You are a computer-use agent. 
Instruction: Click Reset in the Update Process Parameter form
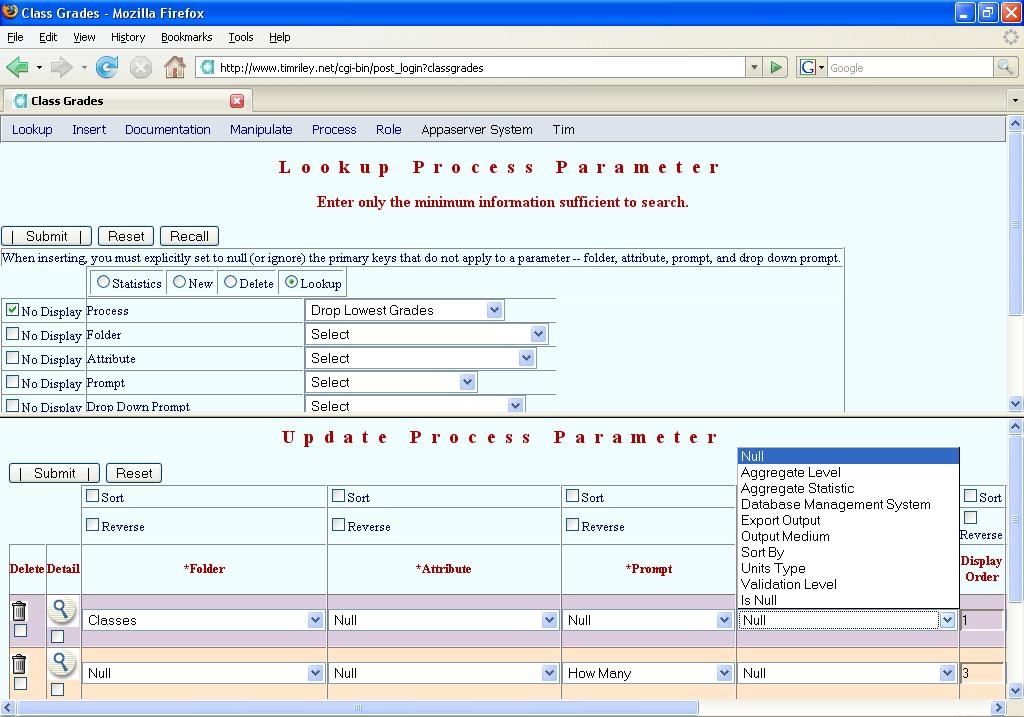134,473
